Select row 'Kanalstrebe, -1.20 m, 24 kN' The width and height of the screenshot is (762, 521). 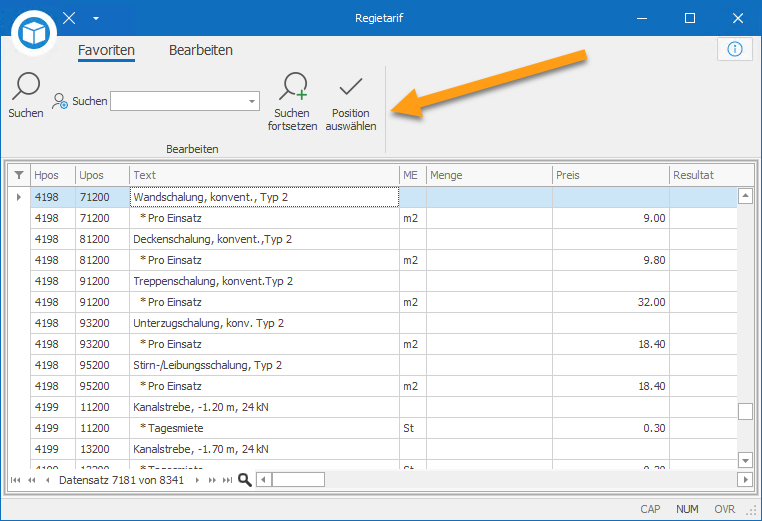(384, 407)
